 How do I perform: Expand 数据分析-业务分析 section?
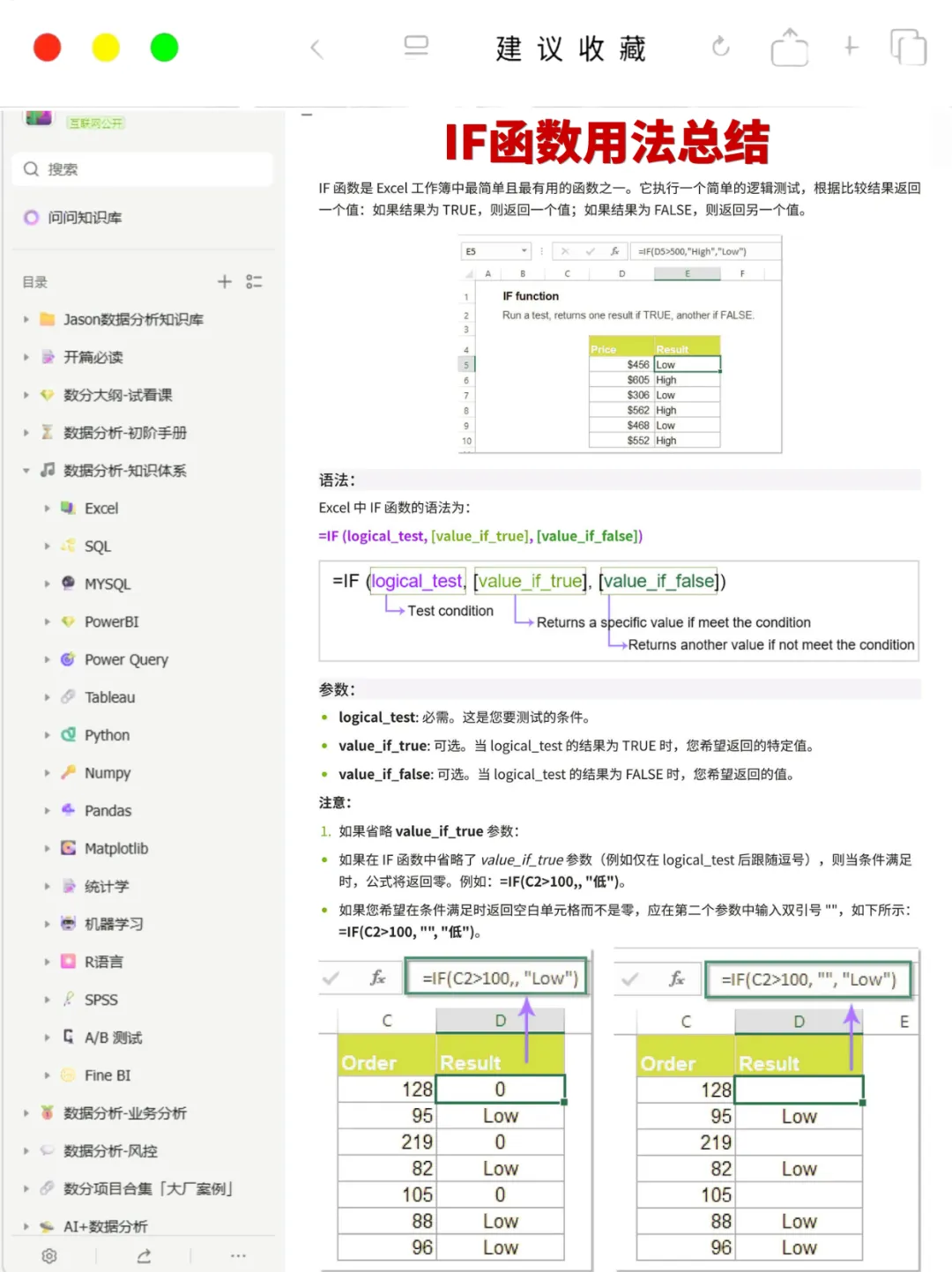26,1113
